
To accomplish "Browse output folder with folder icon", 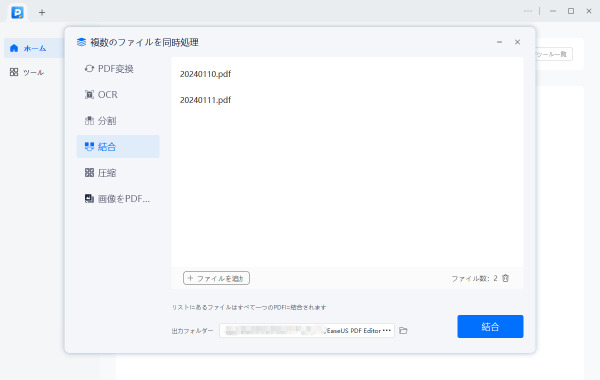I will pyautogui.click(x=403, y=330).
